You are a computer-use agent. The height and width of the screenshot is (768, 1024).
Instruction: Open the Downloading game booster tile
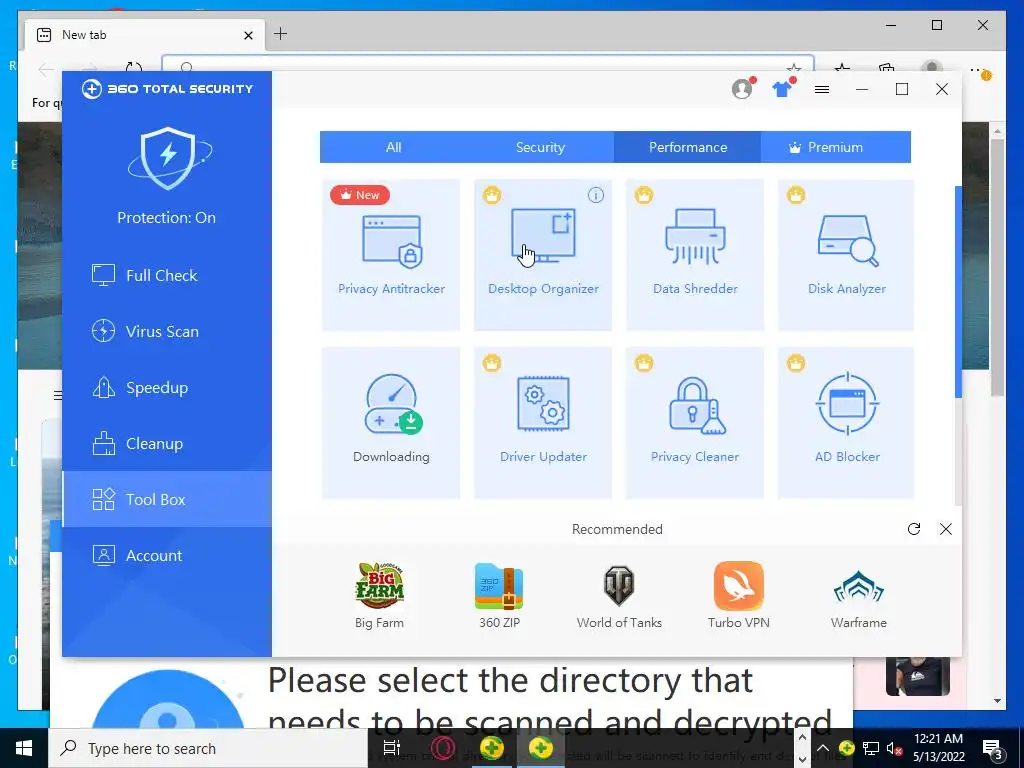(x=391, y=423)
